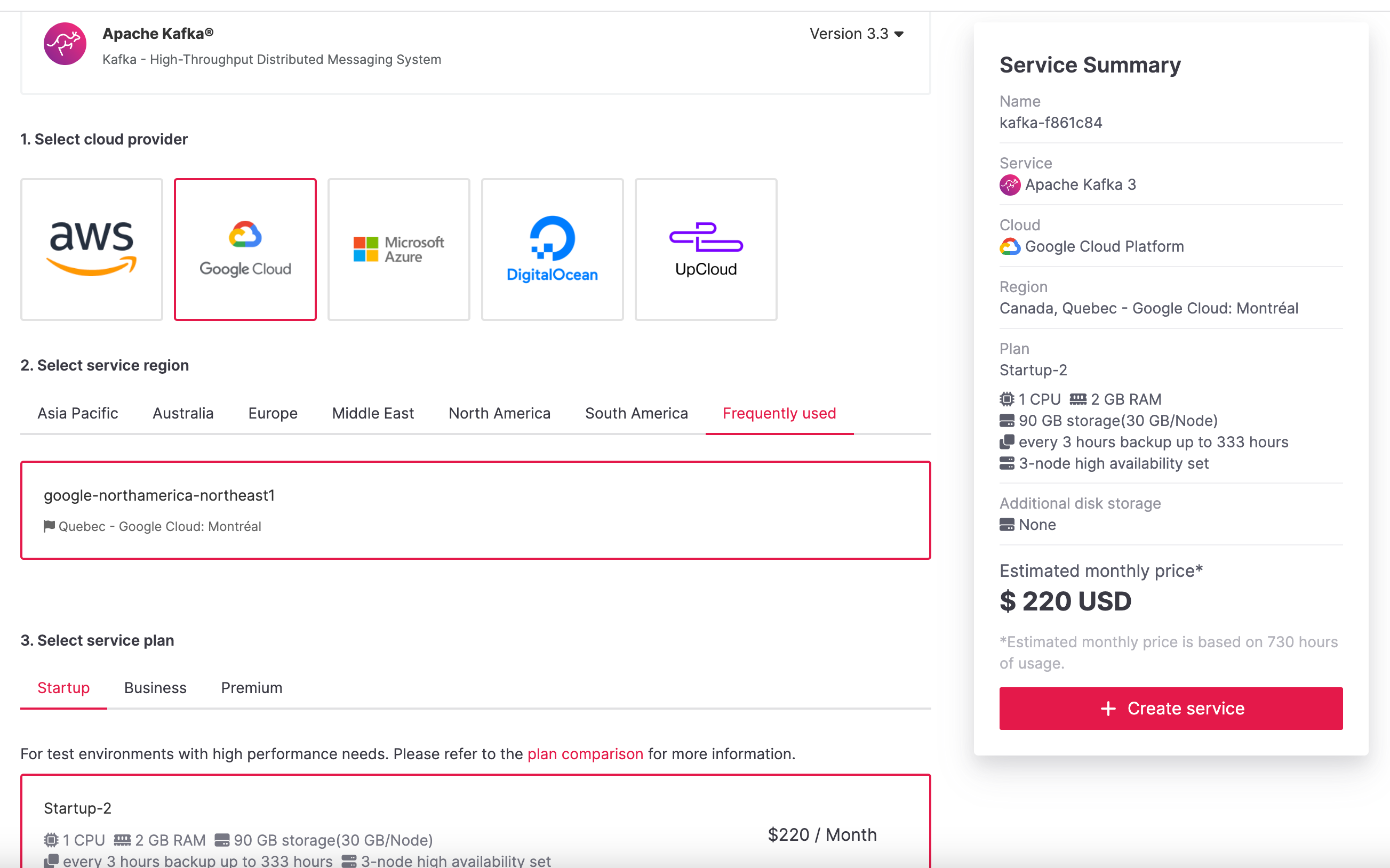Click the Create service button
The width and height of the screenshot is (1390, 868).
pyautogui.click(x=1170, y=709)
